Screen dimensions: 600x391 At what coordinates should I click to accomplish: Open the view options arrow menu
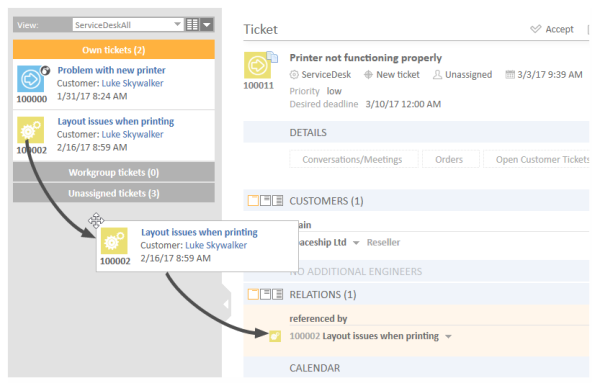click(207, 25)
